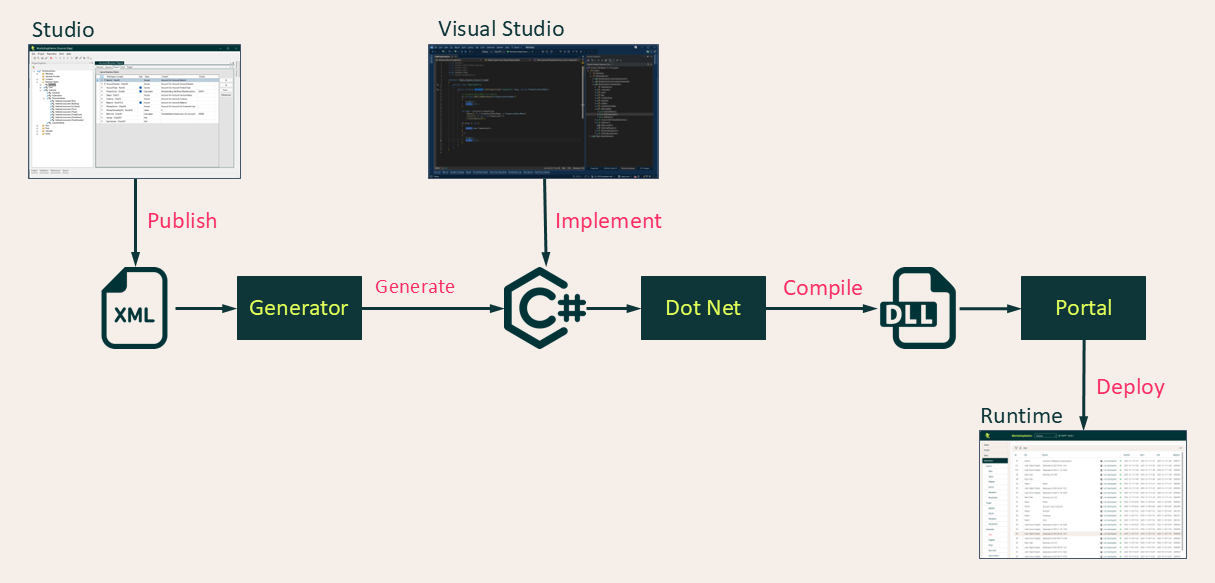Click the DLL file icon
Screen dimensions: 1215x583
click(917, 308)
